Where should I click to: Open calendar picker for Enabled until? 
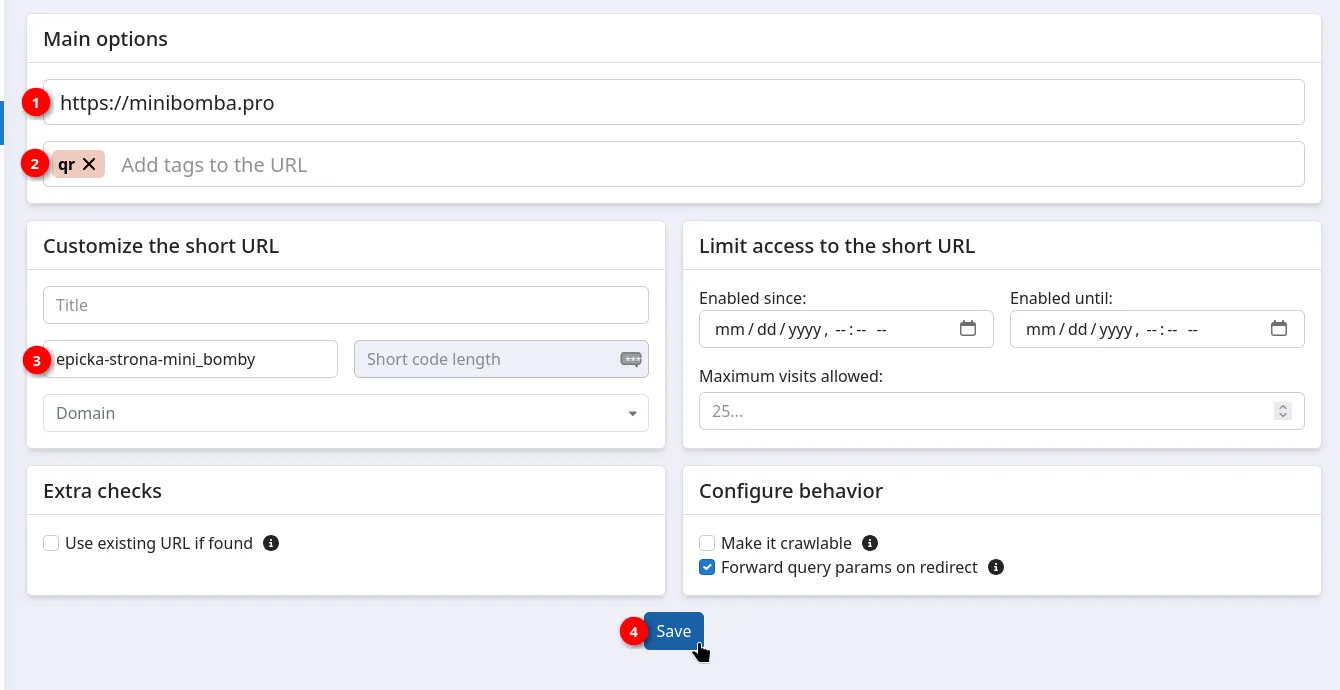[x=1278, y=329]
